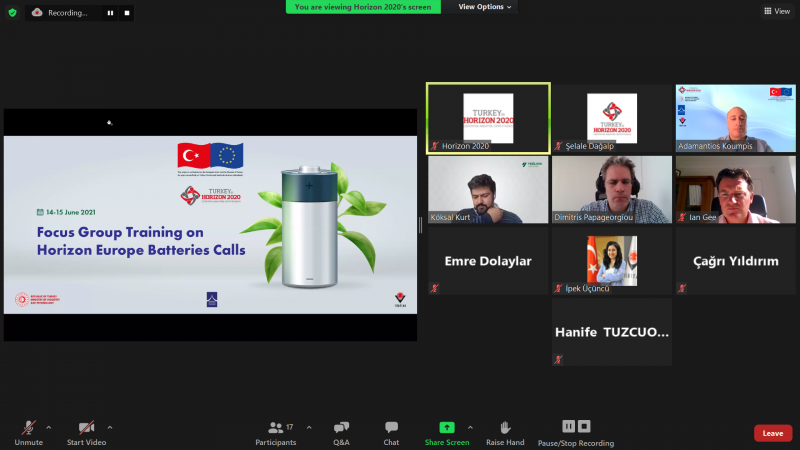Pause recording in the bottom toolbar

point(568,426)
